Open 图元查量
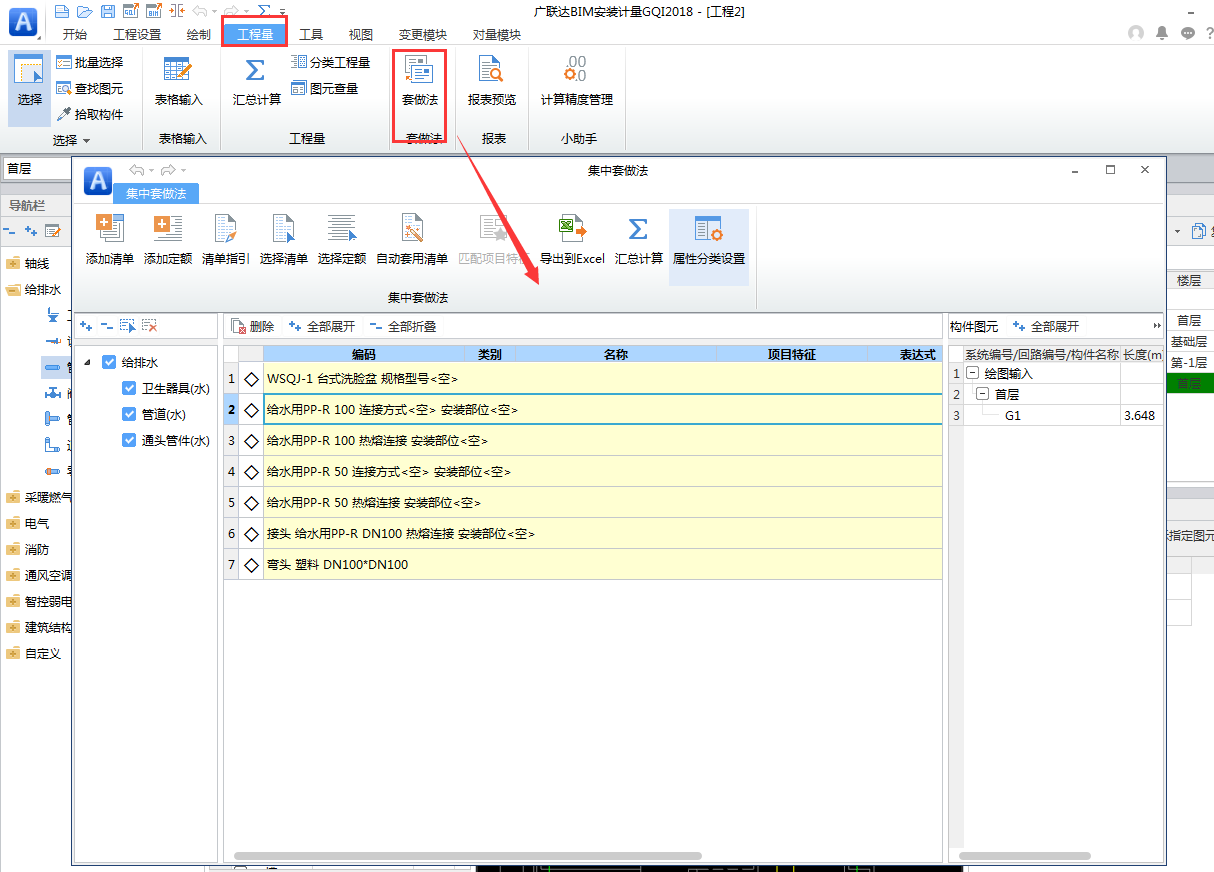 324,88
